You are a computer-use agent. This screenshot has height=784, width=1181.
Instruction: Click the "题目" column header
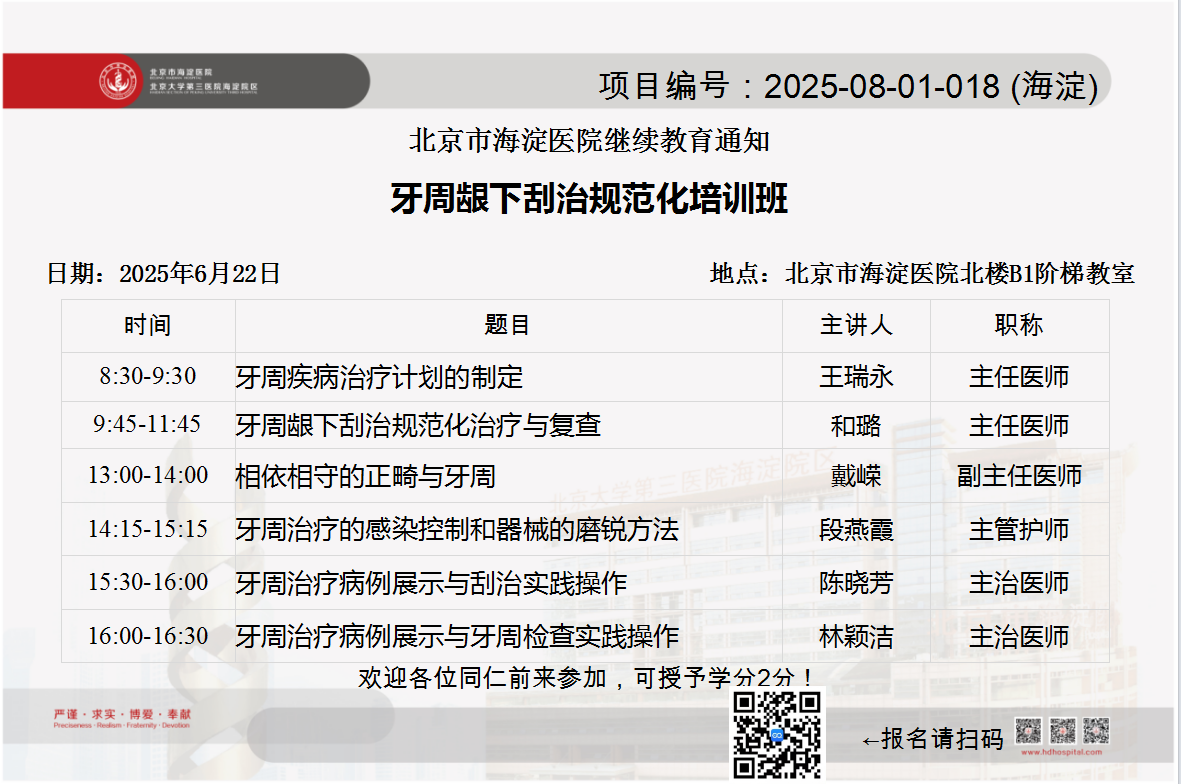(507, 325)
